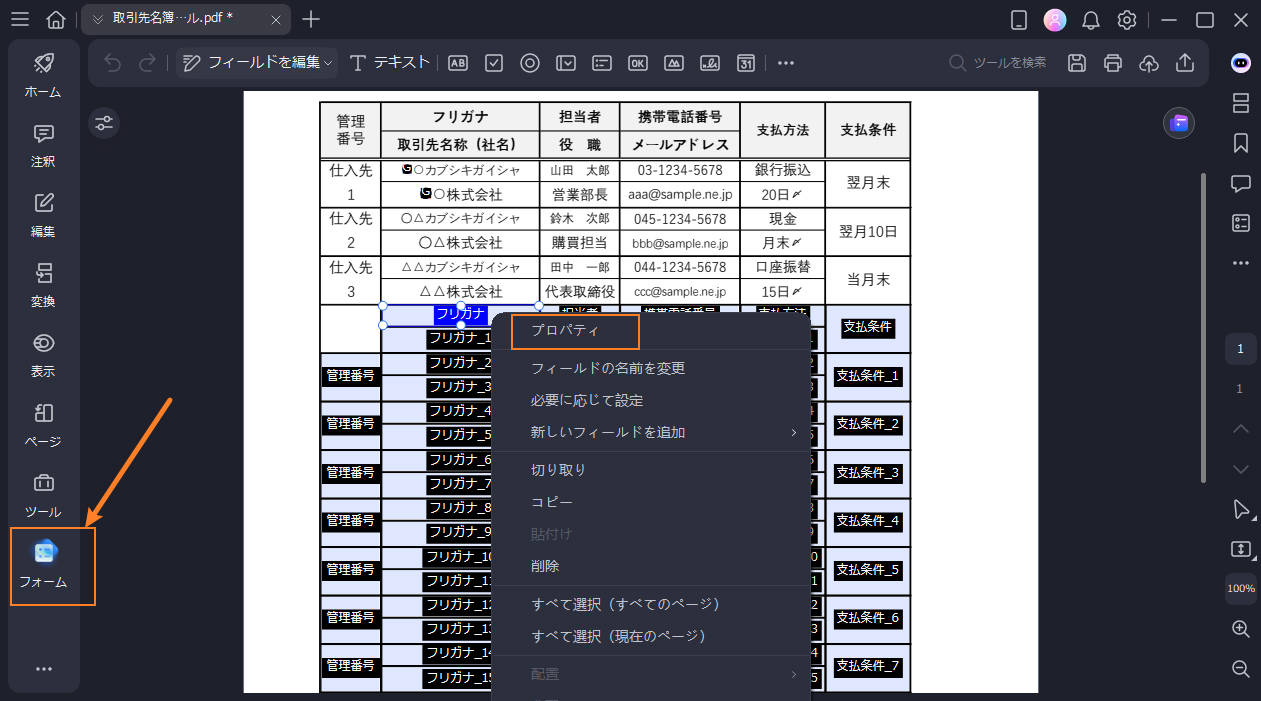The width and height of the screenshot is (1261, 701).
Task: Select the radio button field tool
Action: coord(529,62)
